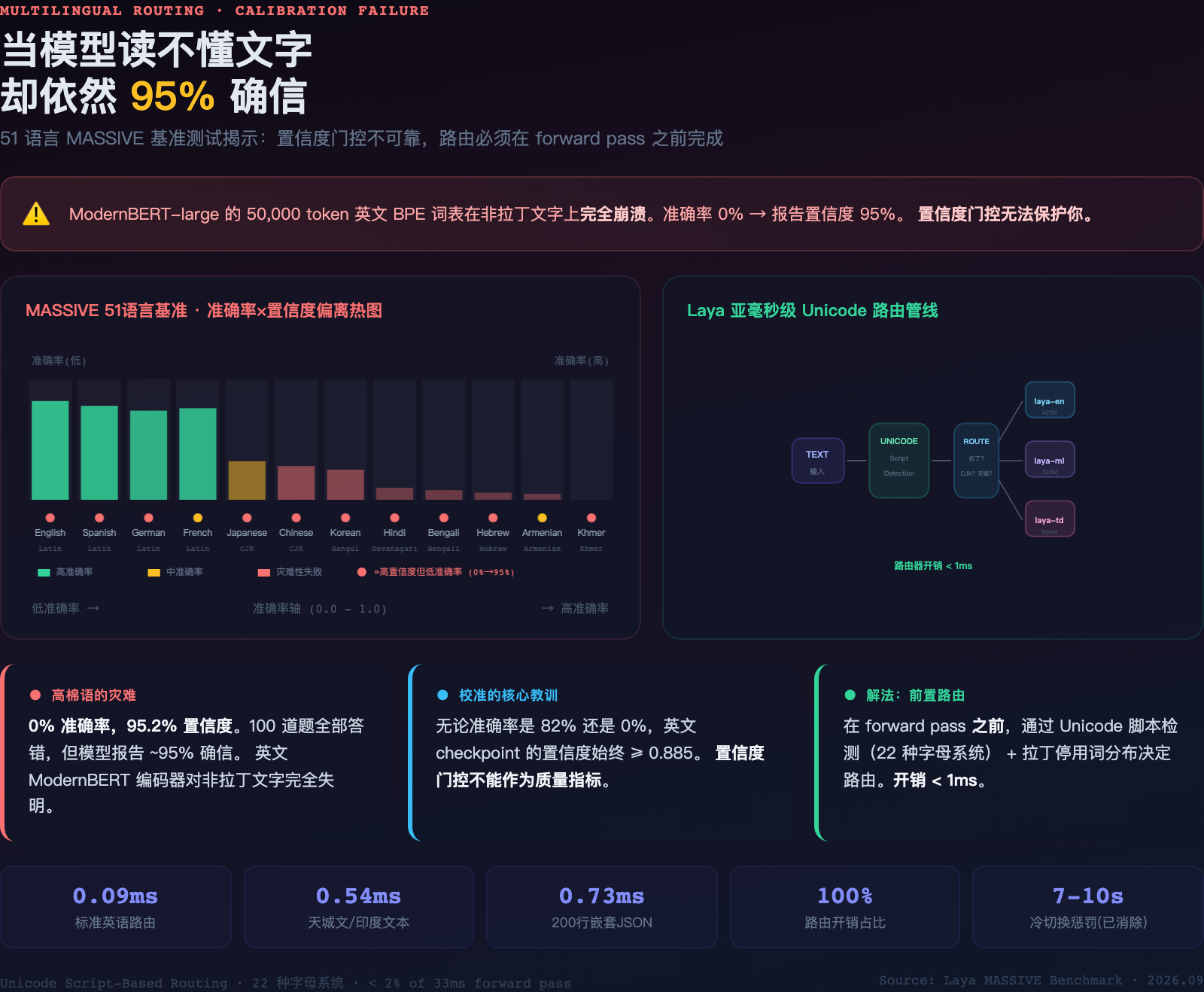
Task: Click MULTILINGUAL ROUTING · CALIBRATION FAILURE header
Action: point(214,11)
